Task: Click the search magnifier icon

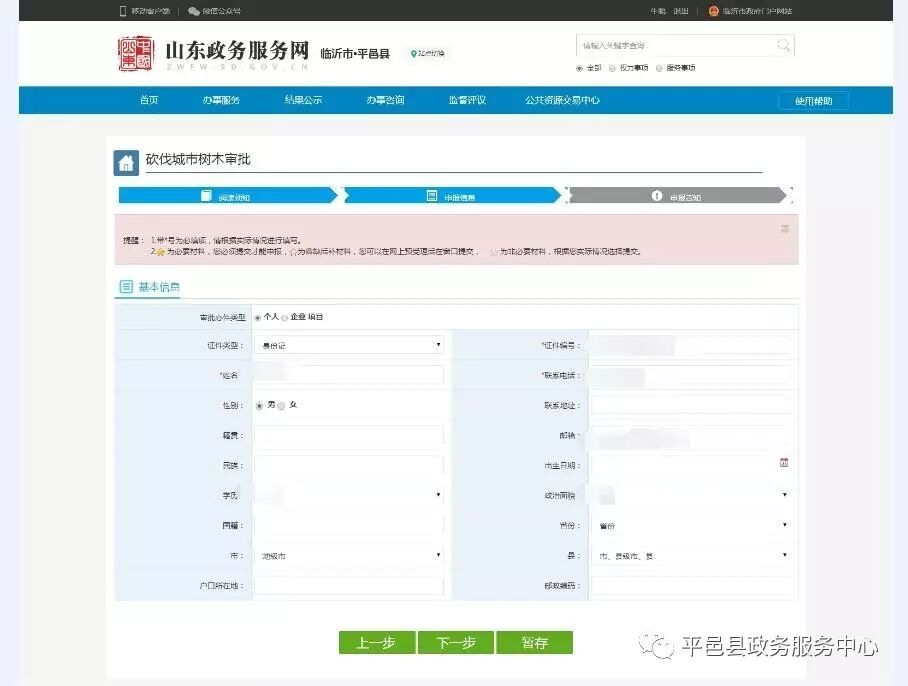Action: (783, 45)
